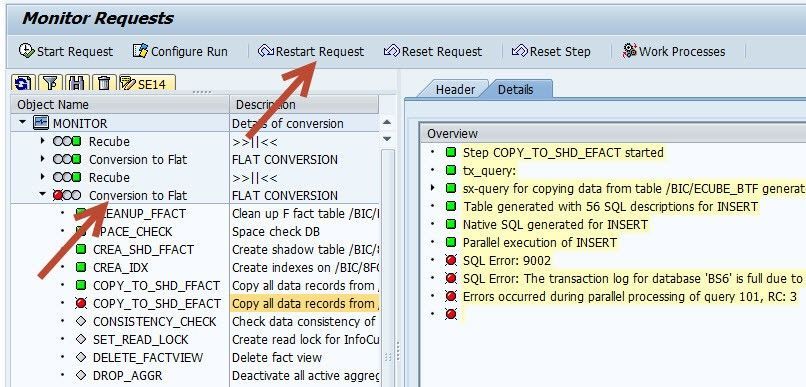This screenshot has height=387, width=806.
Task: Select the CREA_SHD_FFACT step
Action: pyautogui.click(x=143, y=250)
